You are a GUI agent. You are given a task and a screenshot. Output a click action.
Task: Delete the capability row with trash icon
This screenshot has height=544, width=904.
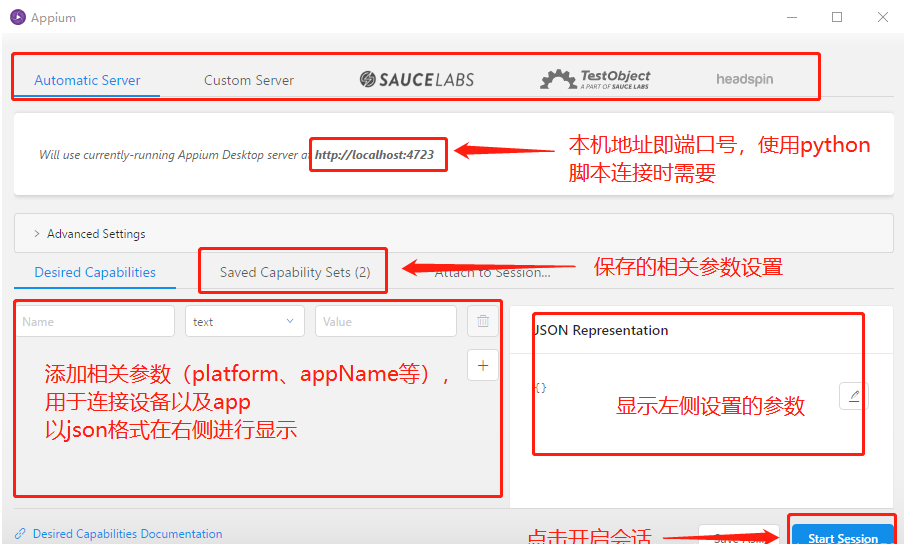(x=483, y=321)
